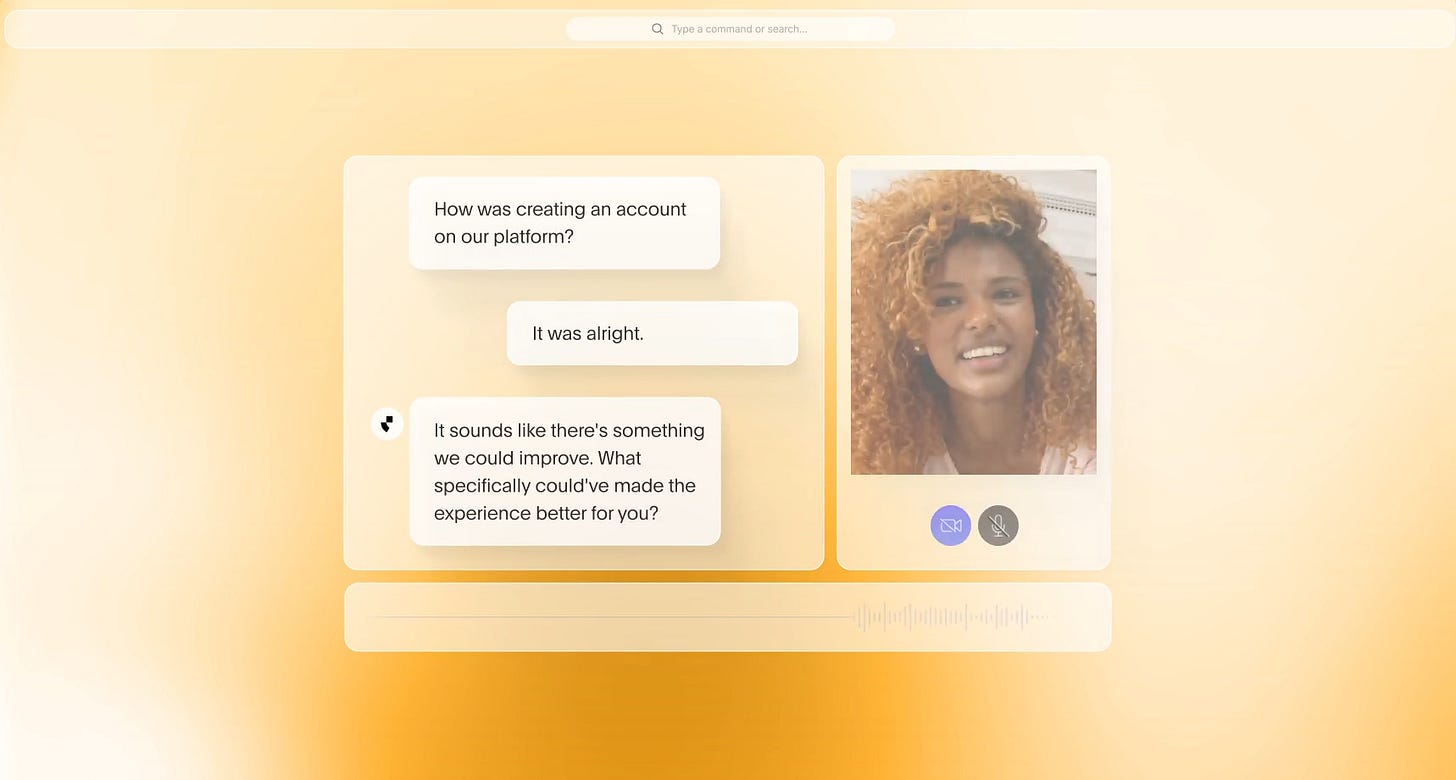
Task: Select the 'How was creating an account' message
Action: tap(564, 223)
